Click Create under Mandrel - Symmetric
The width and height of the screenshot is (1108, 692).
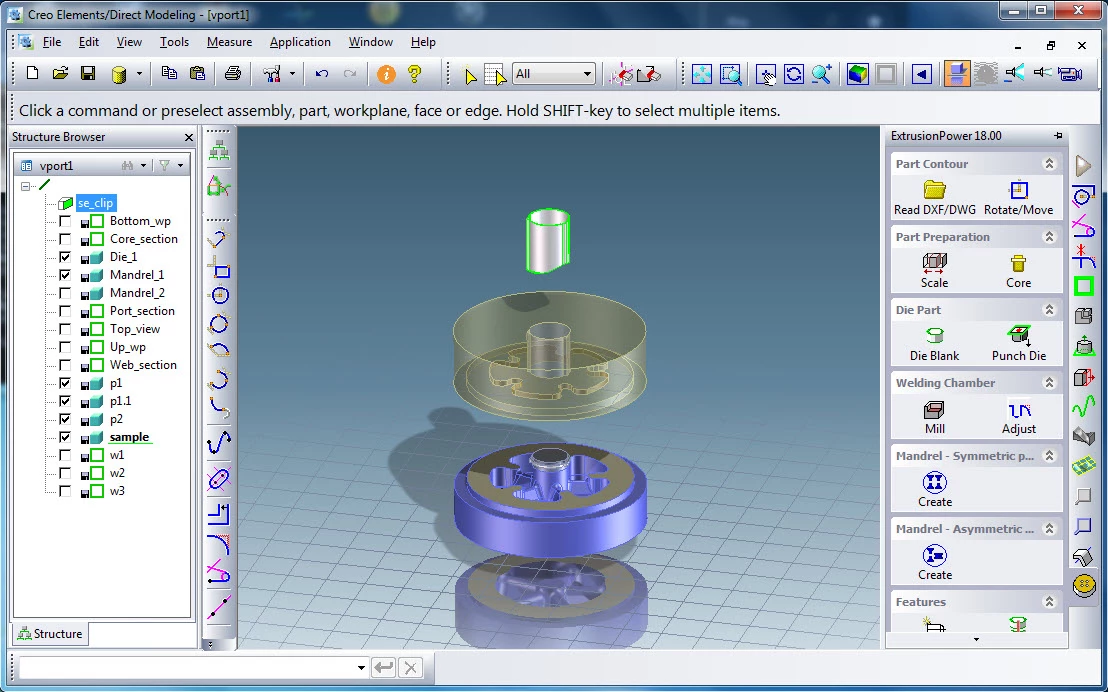pos(934,482)
